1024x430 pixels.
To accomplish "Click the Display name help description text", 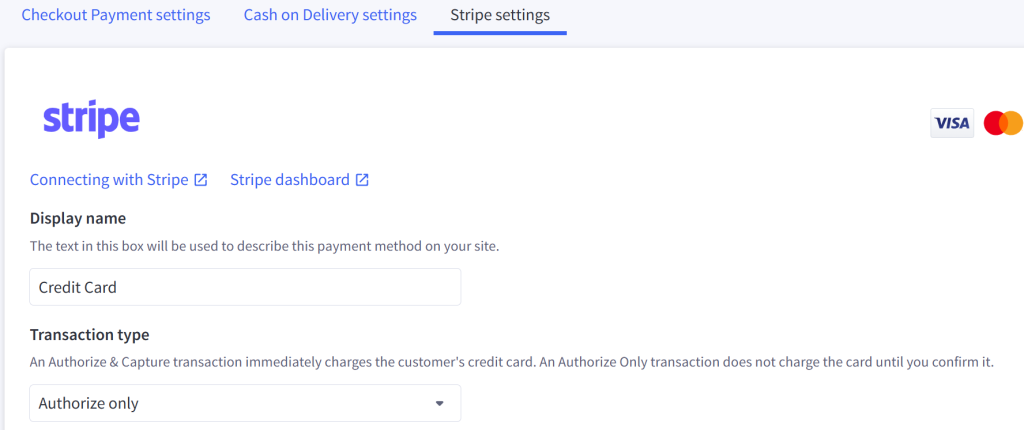I will pos(264,248).
